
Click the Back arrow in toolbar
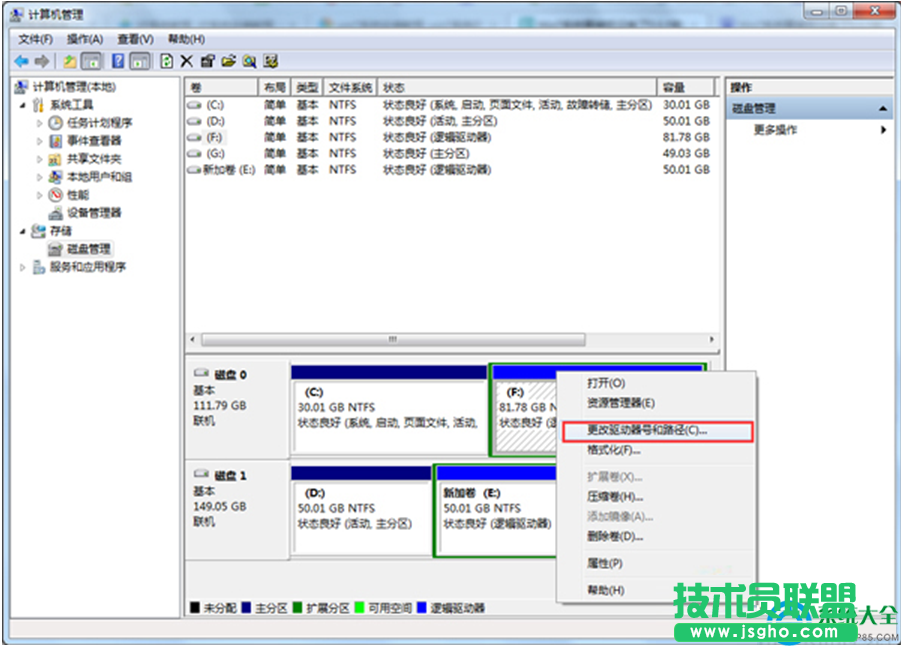pos(20,61)
